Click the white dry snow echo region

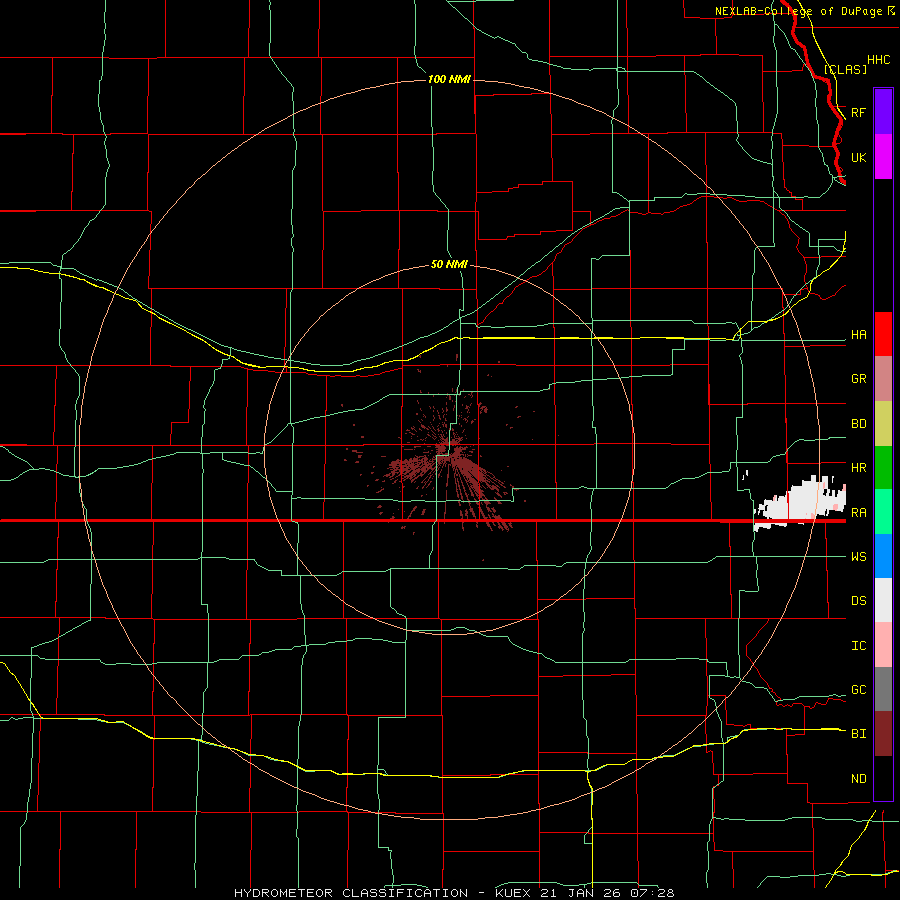799,503
